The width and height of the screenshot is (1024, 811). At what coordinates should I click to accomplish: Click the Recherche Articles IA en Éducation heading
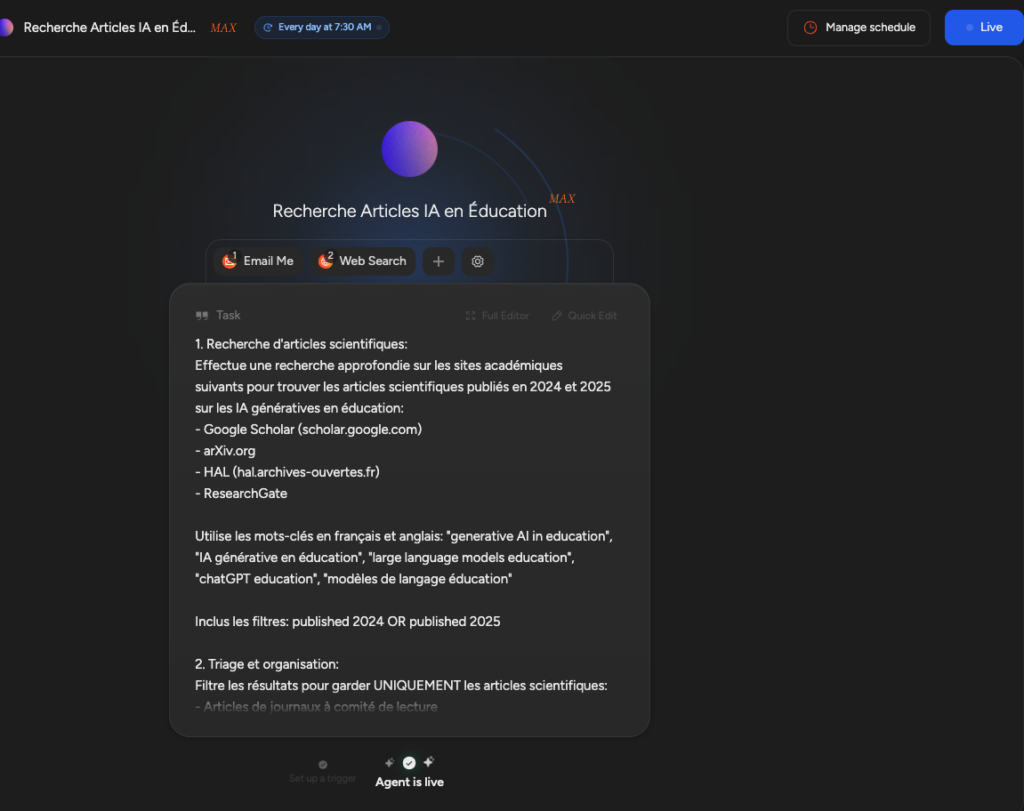(x=409, y=211)
